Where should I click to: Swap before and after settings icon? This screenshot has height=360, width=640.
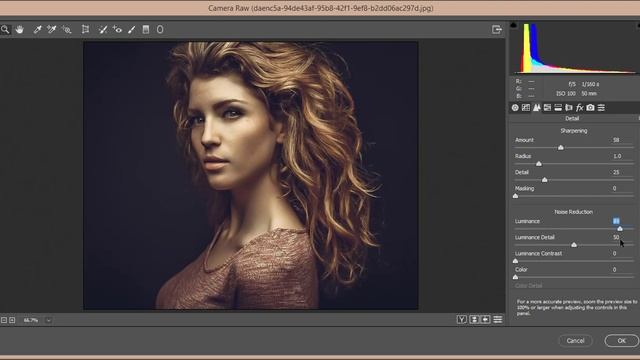474,320
